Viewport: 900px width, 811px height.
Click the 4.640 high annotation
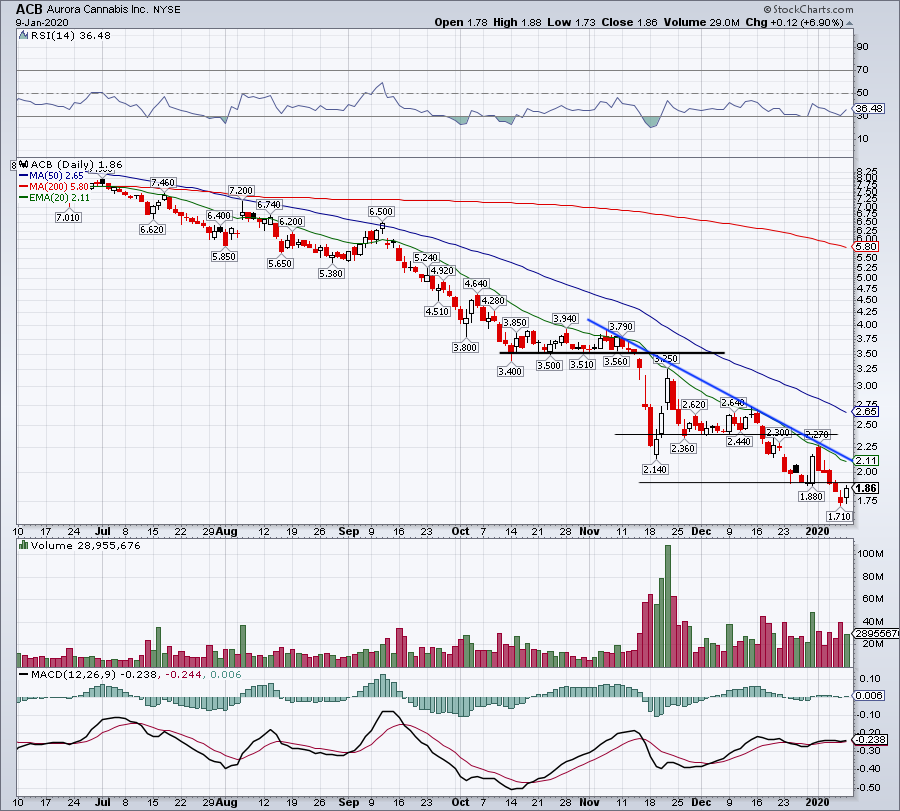click(x=476, y=284)
